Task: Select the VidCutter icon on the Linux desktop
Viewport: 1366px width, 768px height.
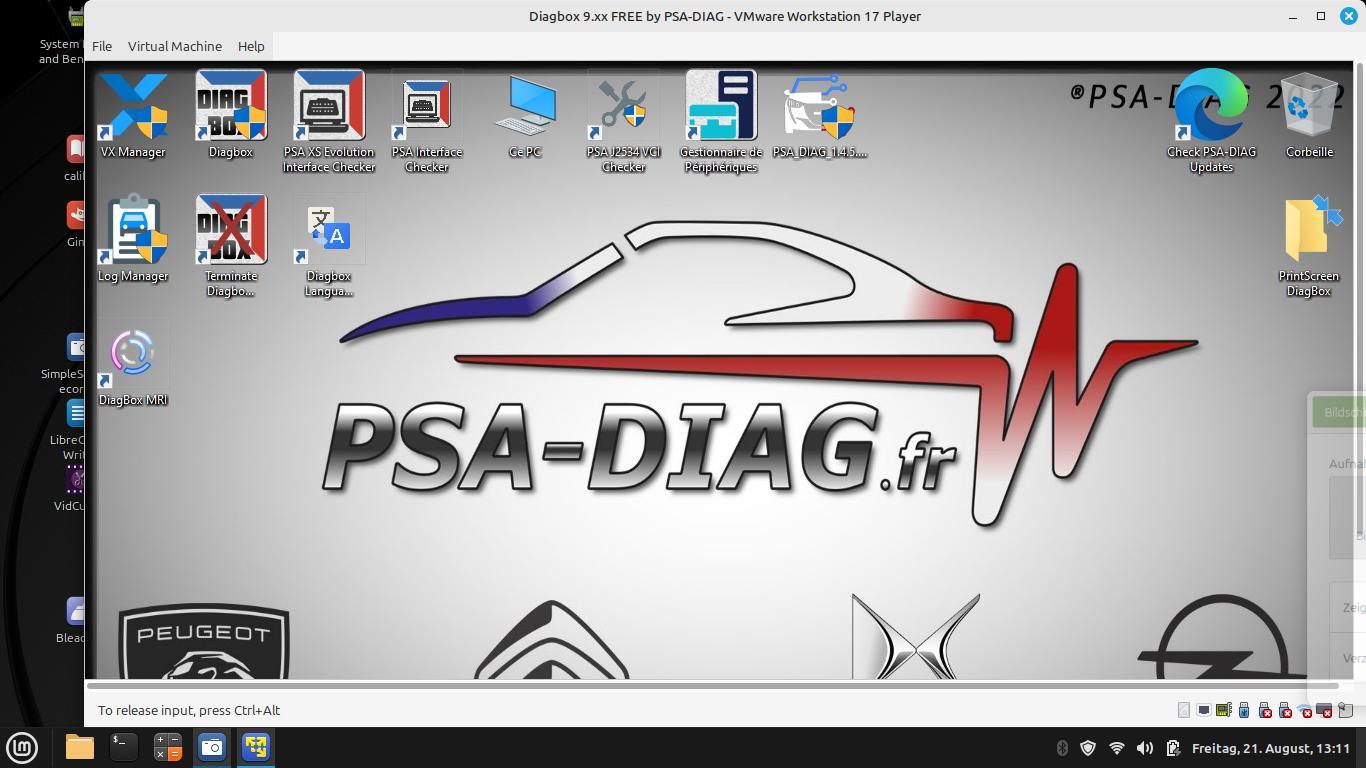Action: [71, 488]
